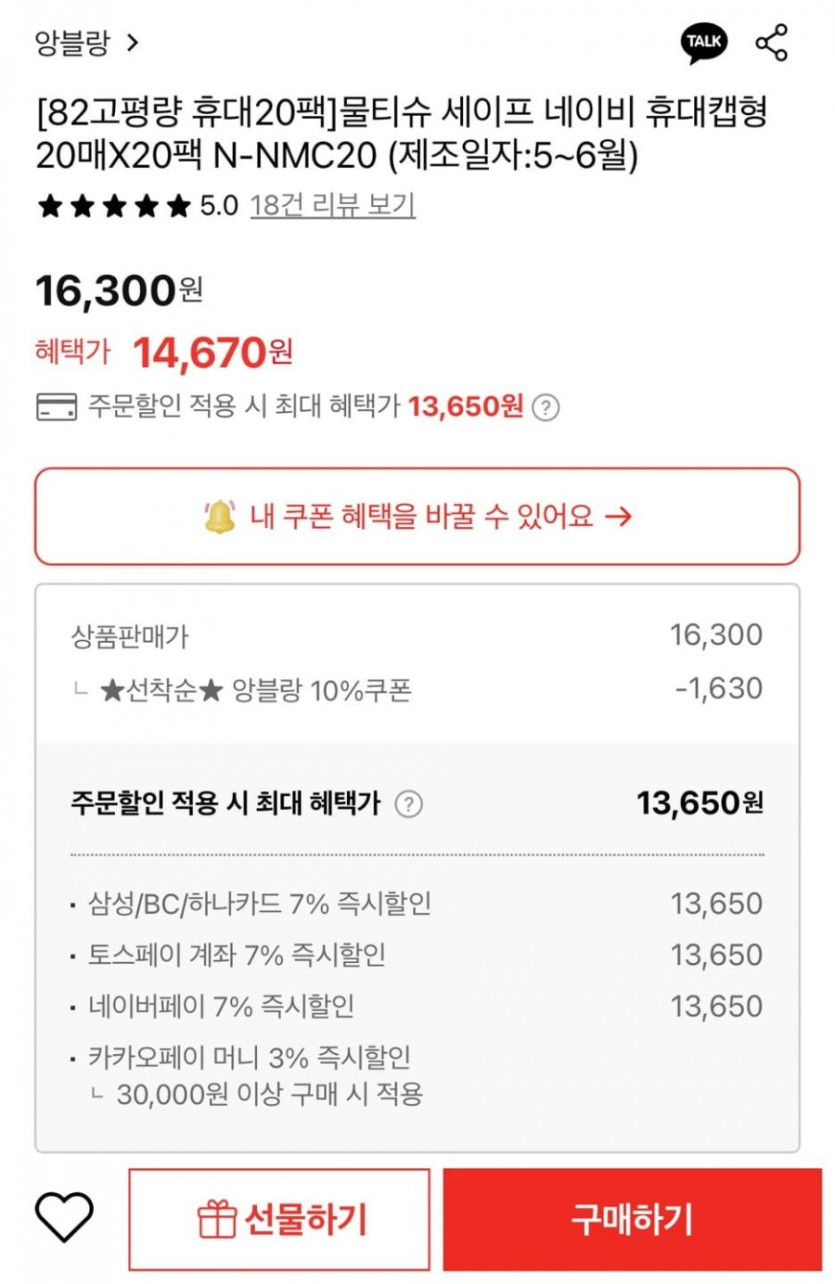
Task: Tap the KakaoTalk share icon
Action: point(704,43)
